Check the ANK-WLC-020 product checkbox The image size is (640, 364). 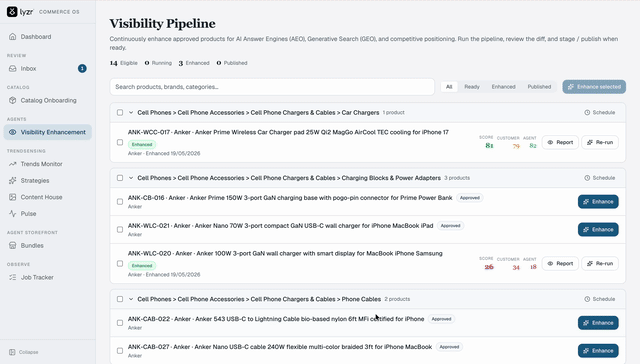120,264
